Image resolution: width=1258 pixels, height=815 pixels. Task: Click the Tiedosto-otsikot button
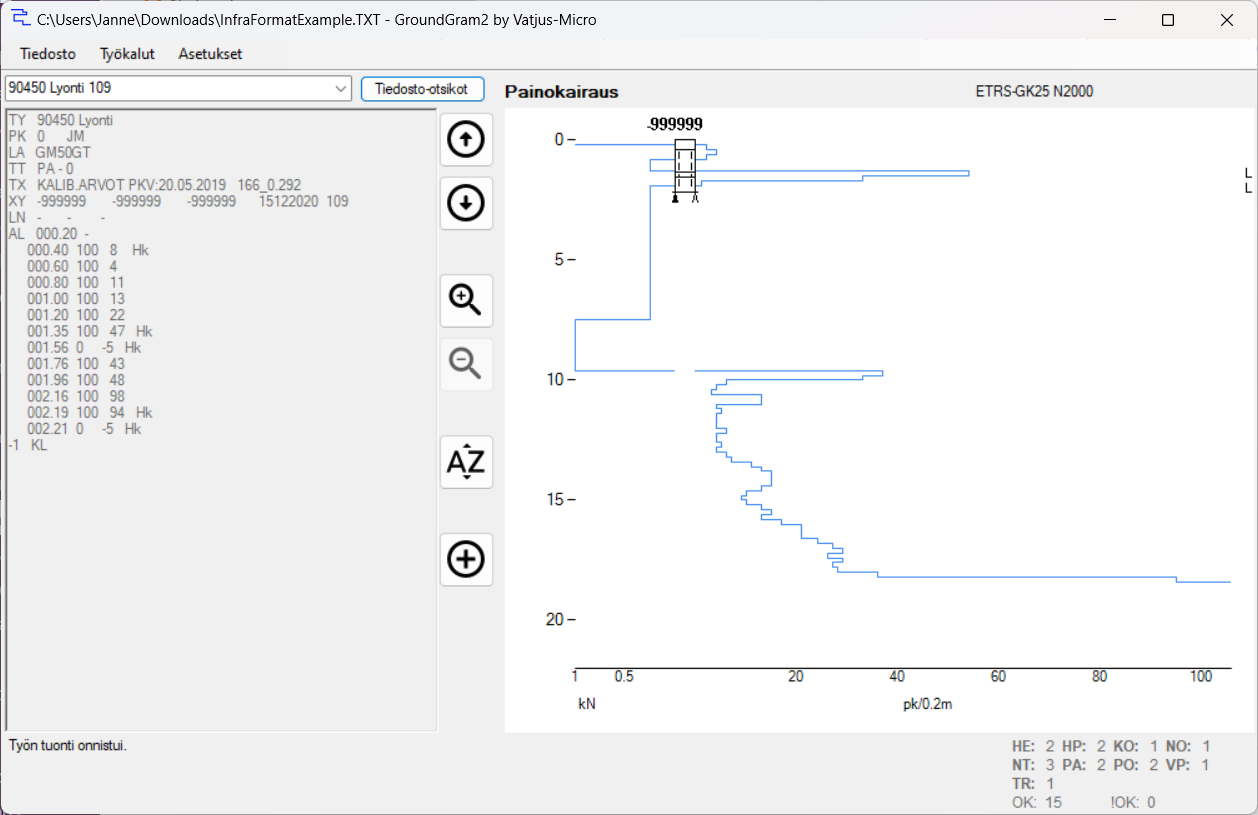422,88
